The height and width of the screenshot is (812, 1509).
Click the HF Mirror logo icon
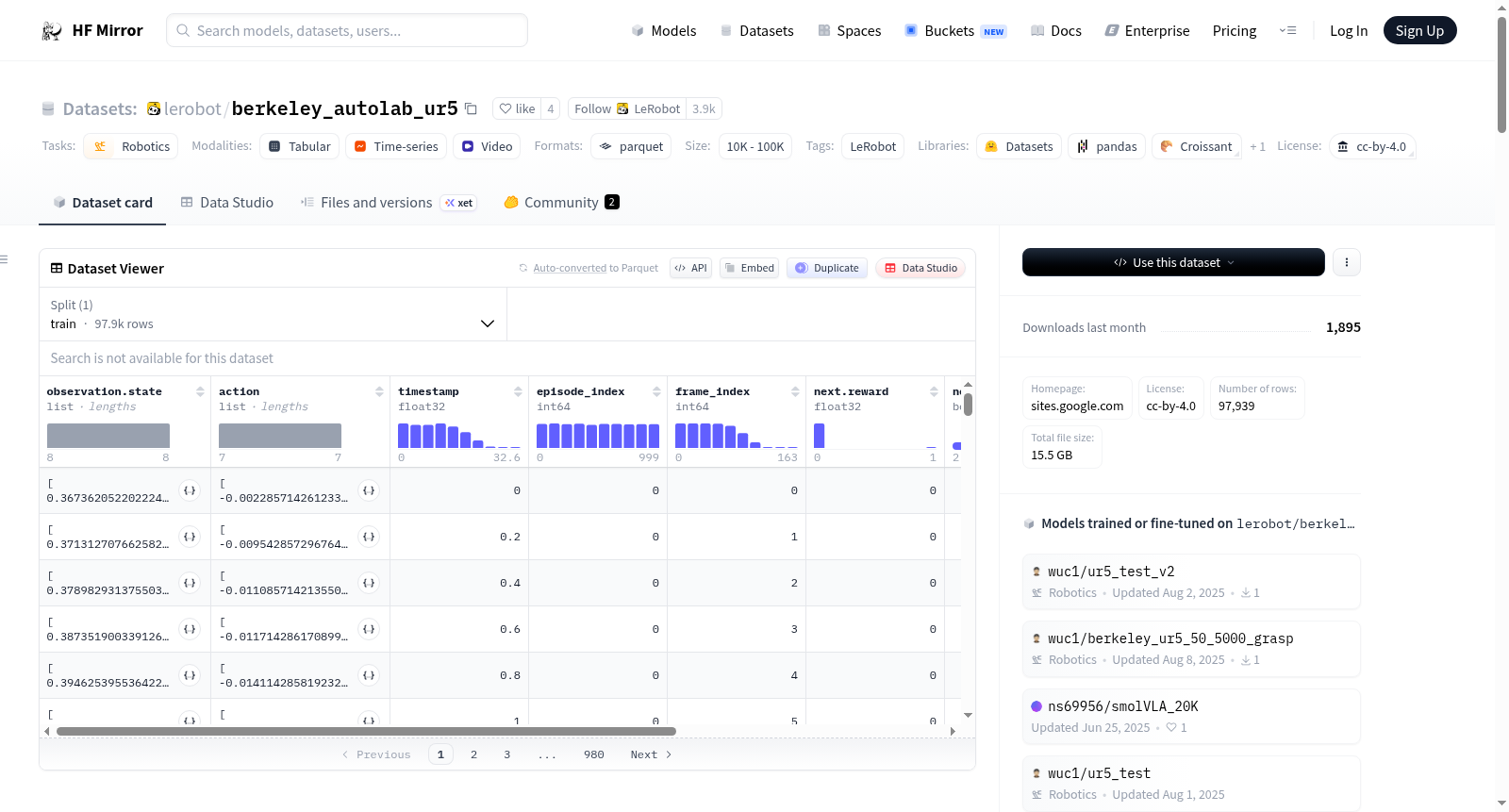pos(52,31)
